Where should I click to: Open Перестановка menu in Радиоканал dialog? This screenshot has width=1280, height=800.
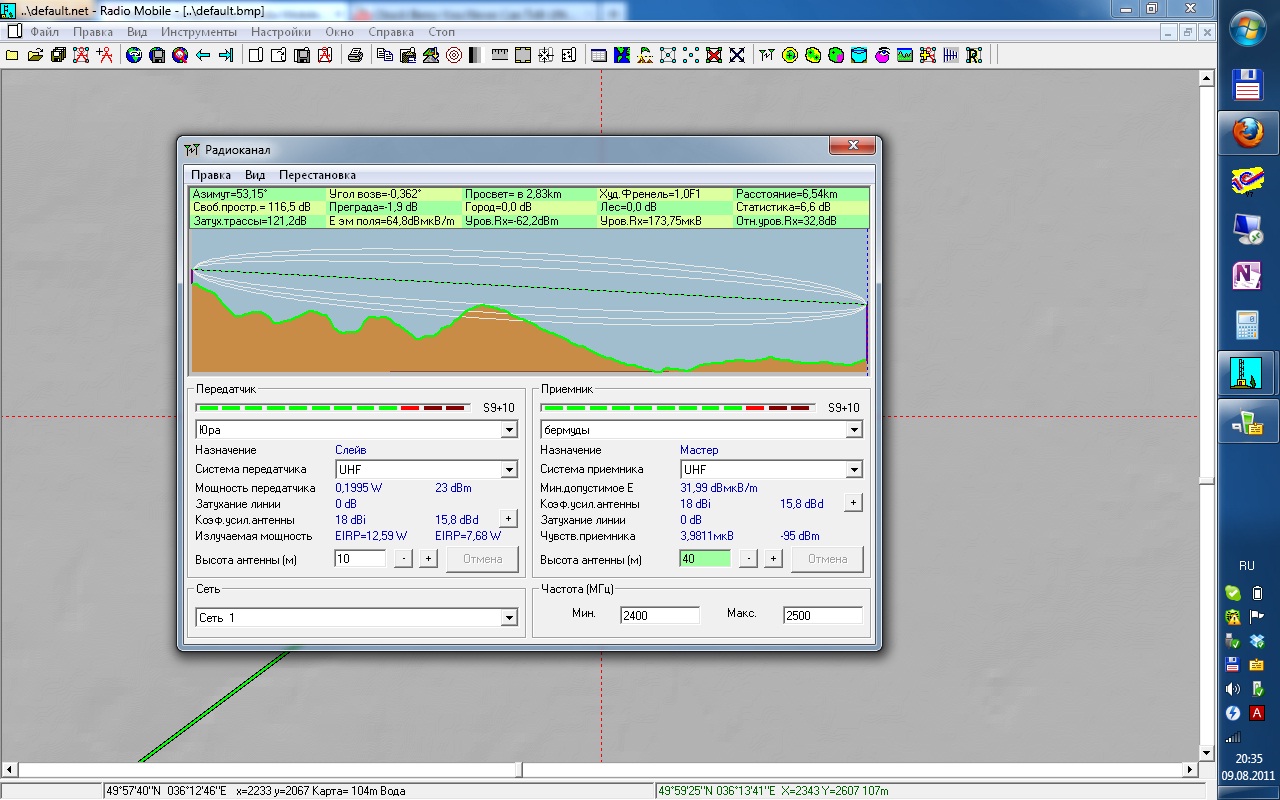point(317,175)
